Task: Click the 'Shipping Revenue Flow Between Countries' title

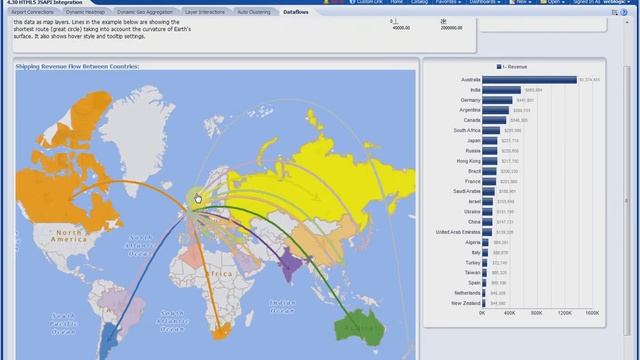Action: tap(77, 66)
